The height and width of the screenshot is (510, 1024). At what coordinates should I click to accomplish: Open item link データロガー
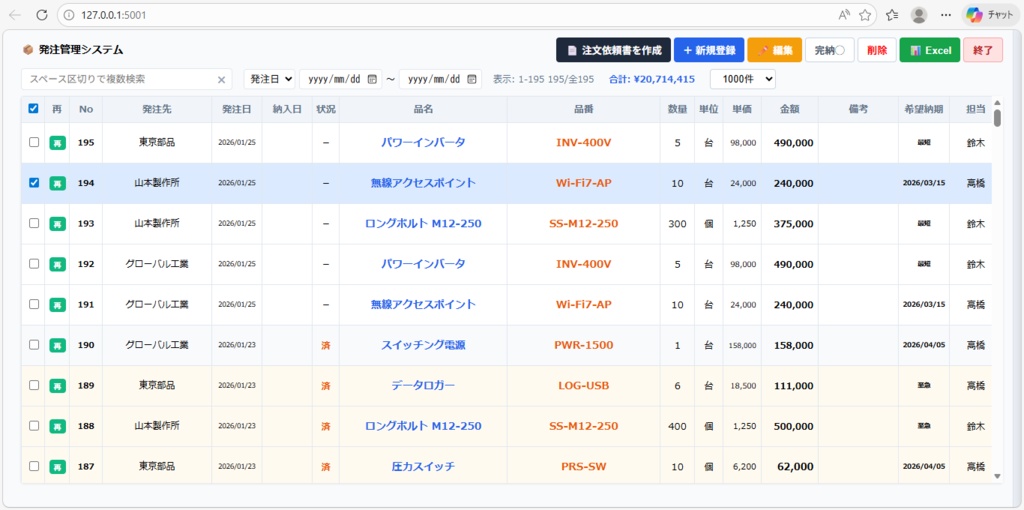[423, 386]
